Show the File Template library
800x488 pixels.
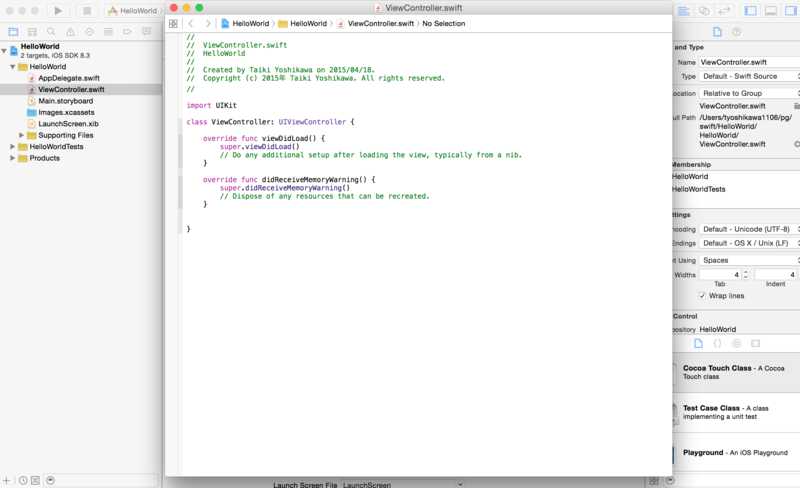pos(698,344)
